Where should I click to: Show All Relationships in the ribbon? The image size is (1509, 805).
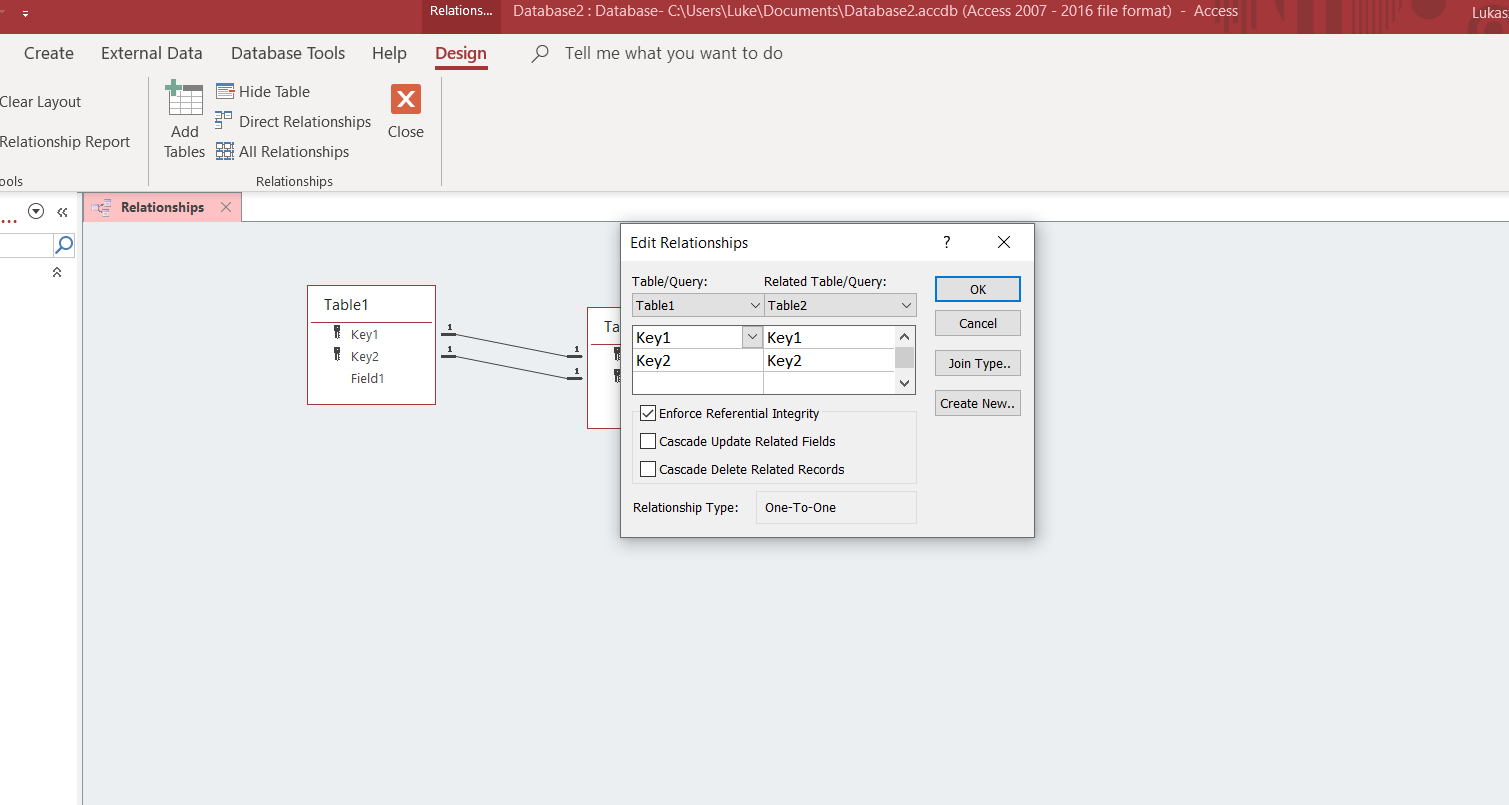225,152
